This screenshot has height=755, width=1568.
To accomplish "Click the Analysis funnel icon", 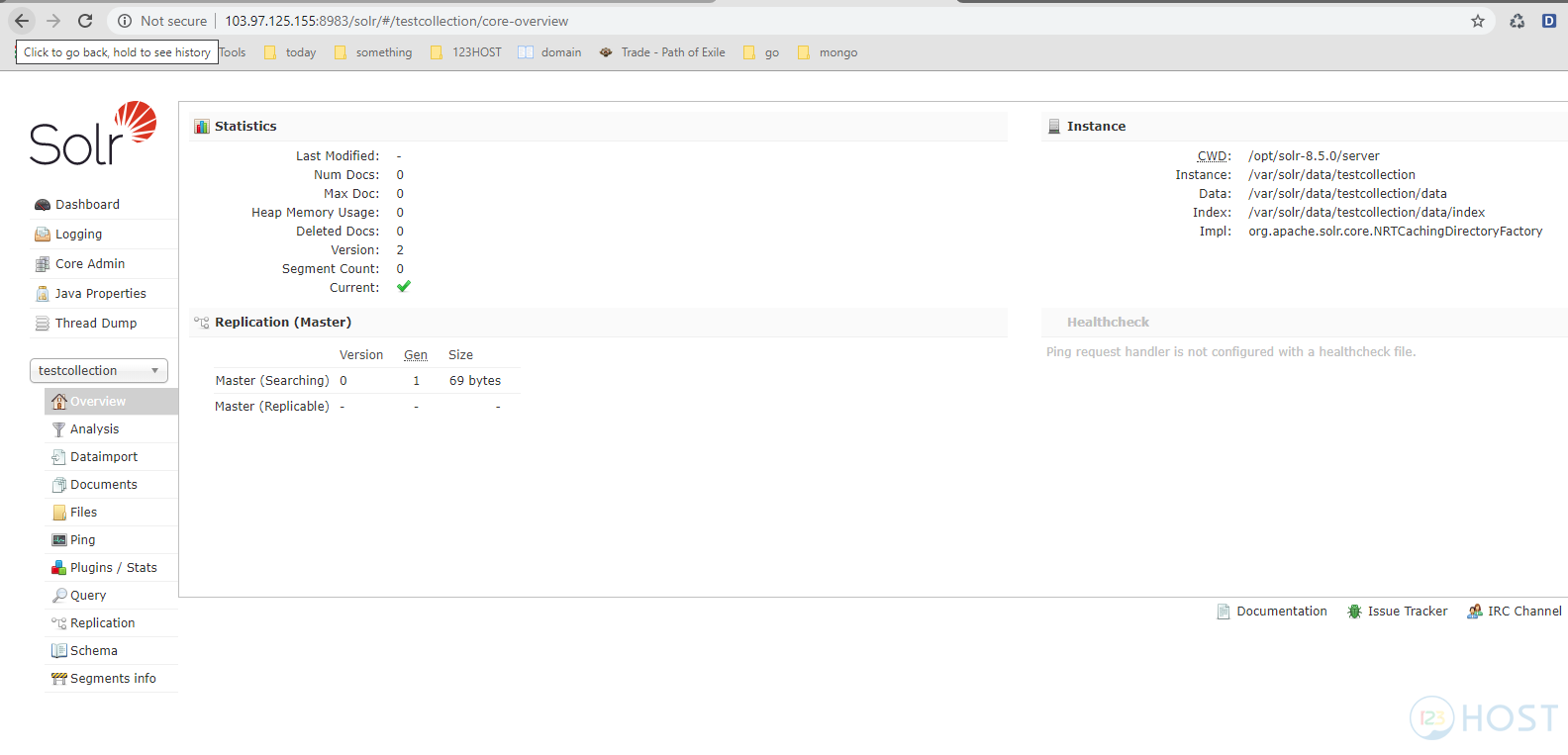I will (x=59, y=429).
